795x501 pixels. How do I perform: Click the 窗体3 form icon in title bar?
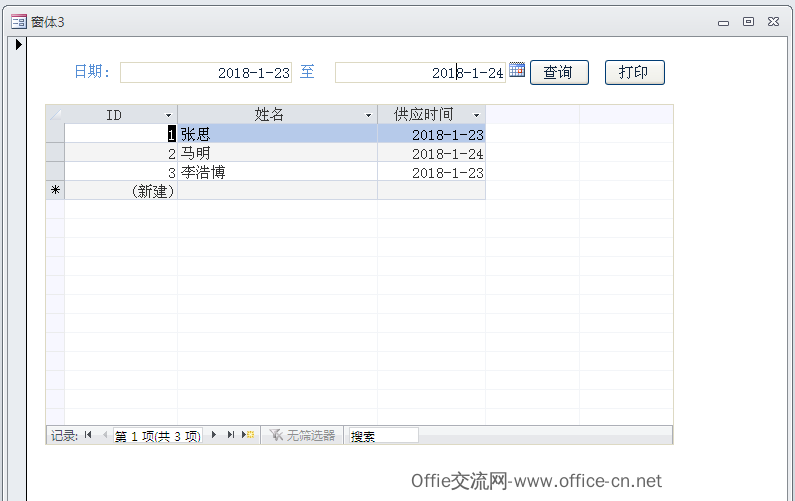pyautogui.click(x=19, y=22)
